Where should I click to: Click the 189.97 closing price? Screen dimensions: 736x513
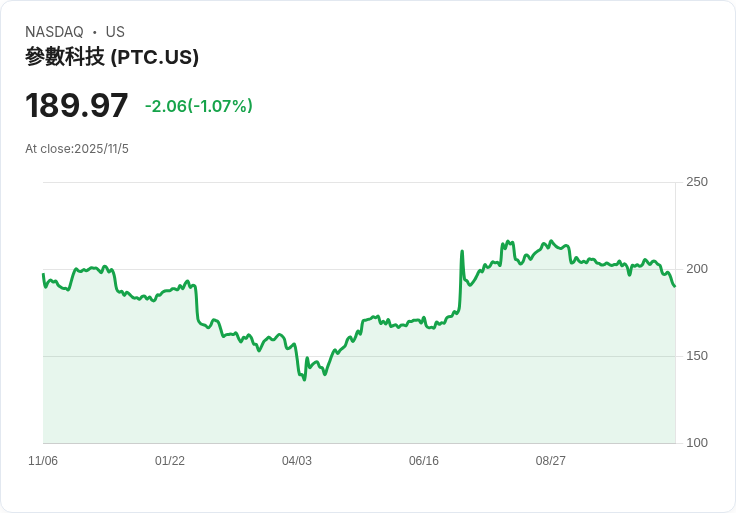click(x=77, y=105)
